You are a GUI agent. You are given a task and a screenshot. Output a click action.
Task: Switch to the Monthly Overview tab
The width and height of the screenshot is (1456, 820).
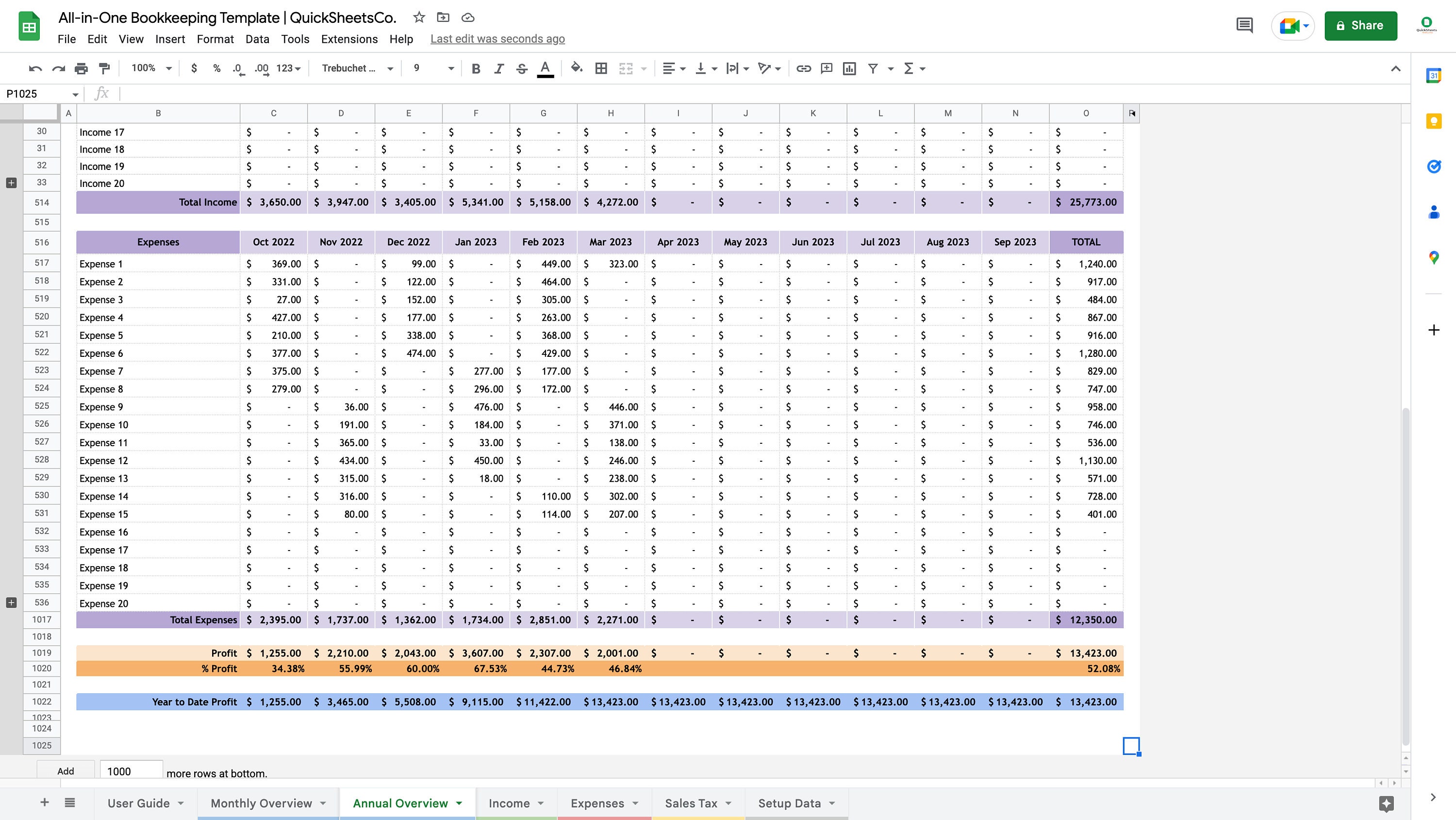tap(268, 803)
